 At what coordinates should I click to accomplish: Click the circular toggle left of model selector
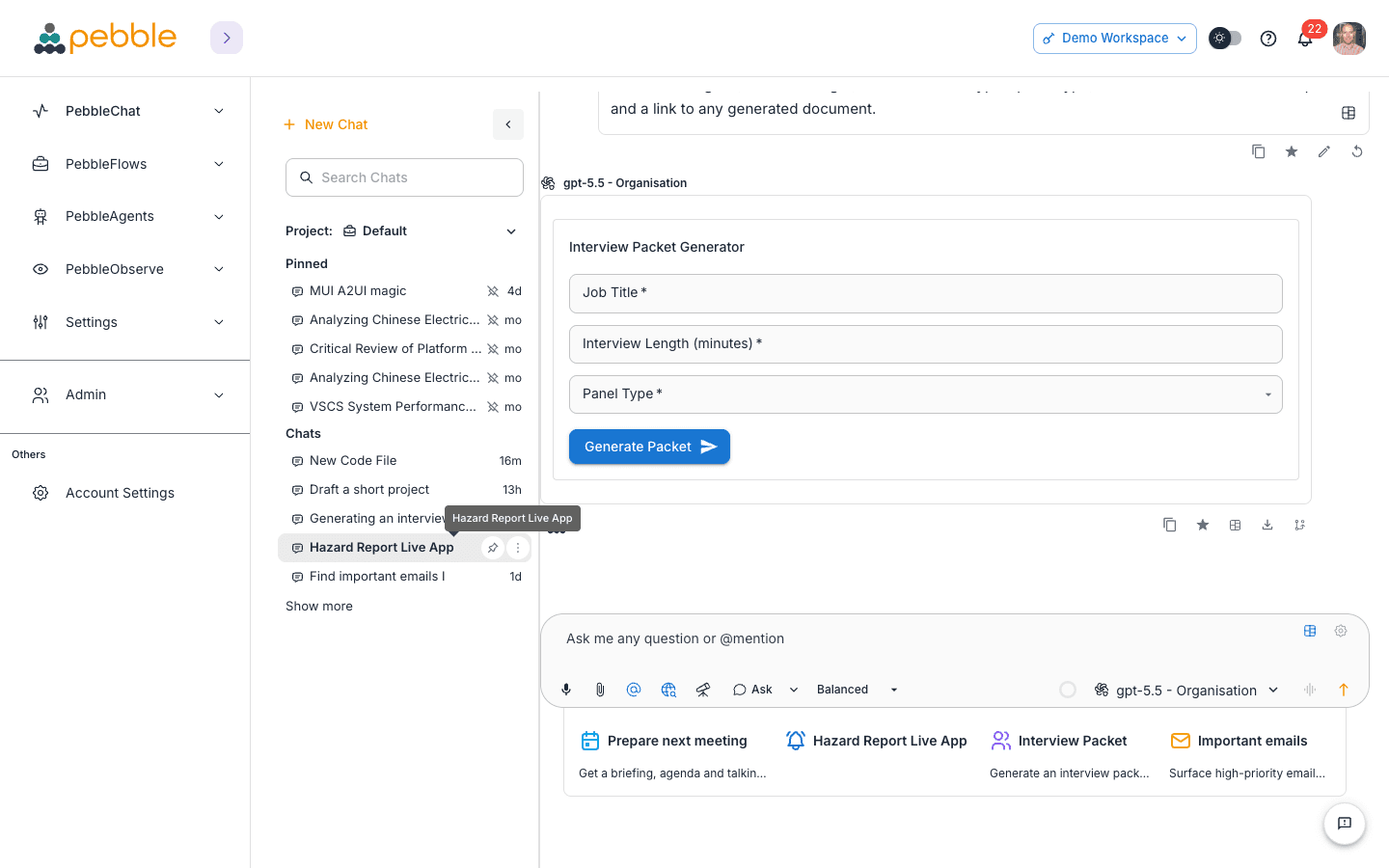[x=1068, y=690]
